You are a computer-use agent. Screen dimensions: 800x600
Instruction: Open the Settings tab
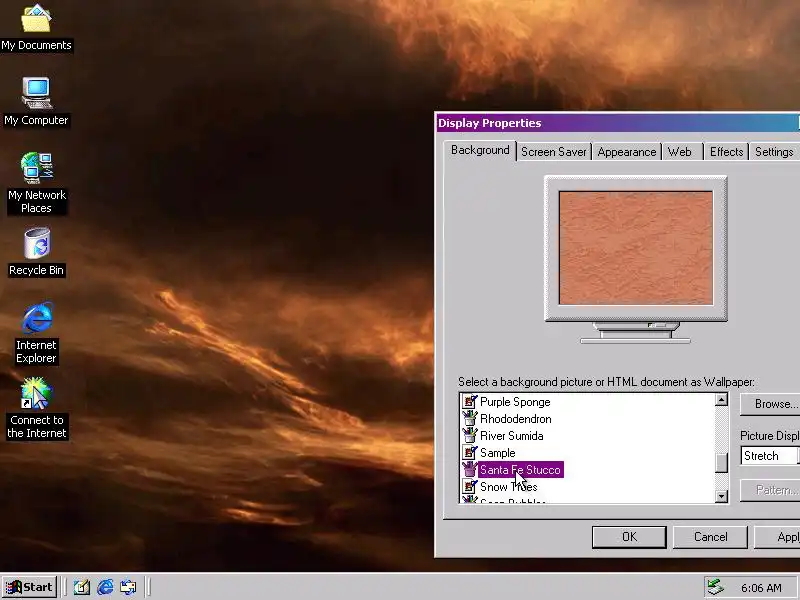774,152
